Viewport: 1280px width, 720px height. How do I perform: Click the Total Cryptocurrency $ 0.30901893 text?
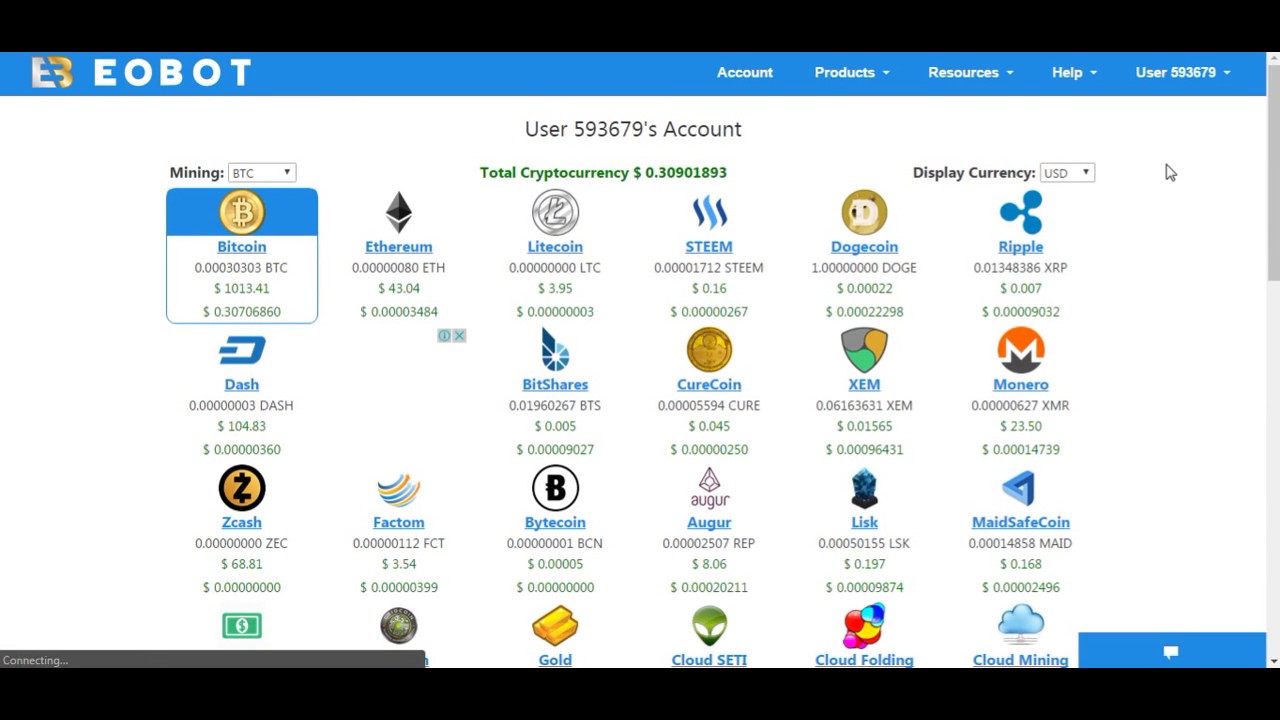pos(603,172)
